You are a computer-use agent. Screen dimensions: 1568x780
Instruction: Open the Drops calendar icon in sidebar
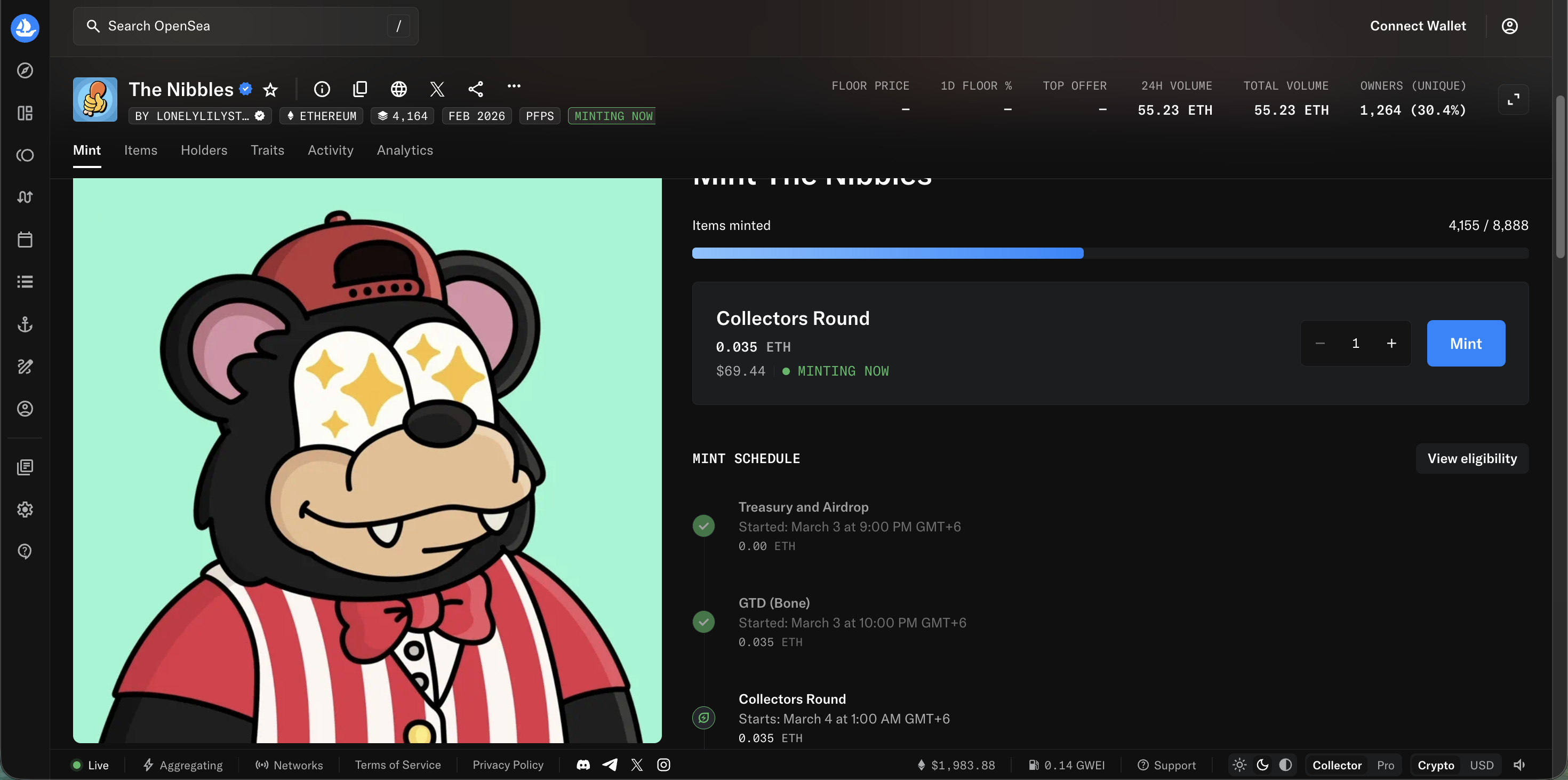click(25, 240)
